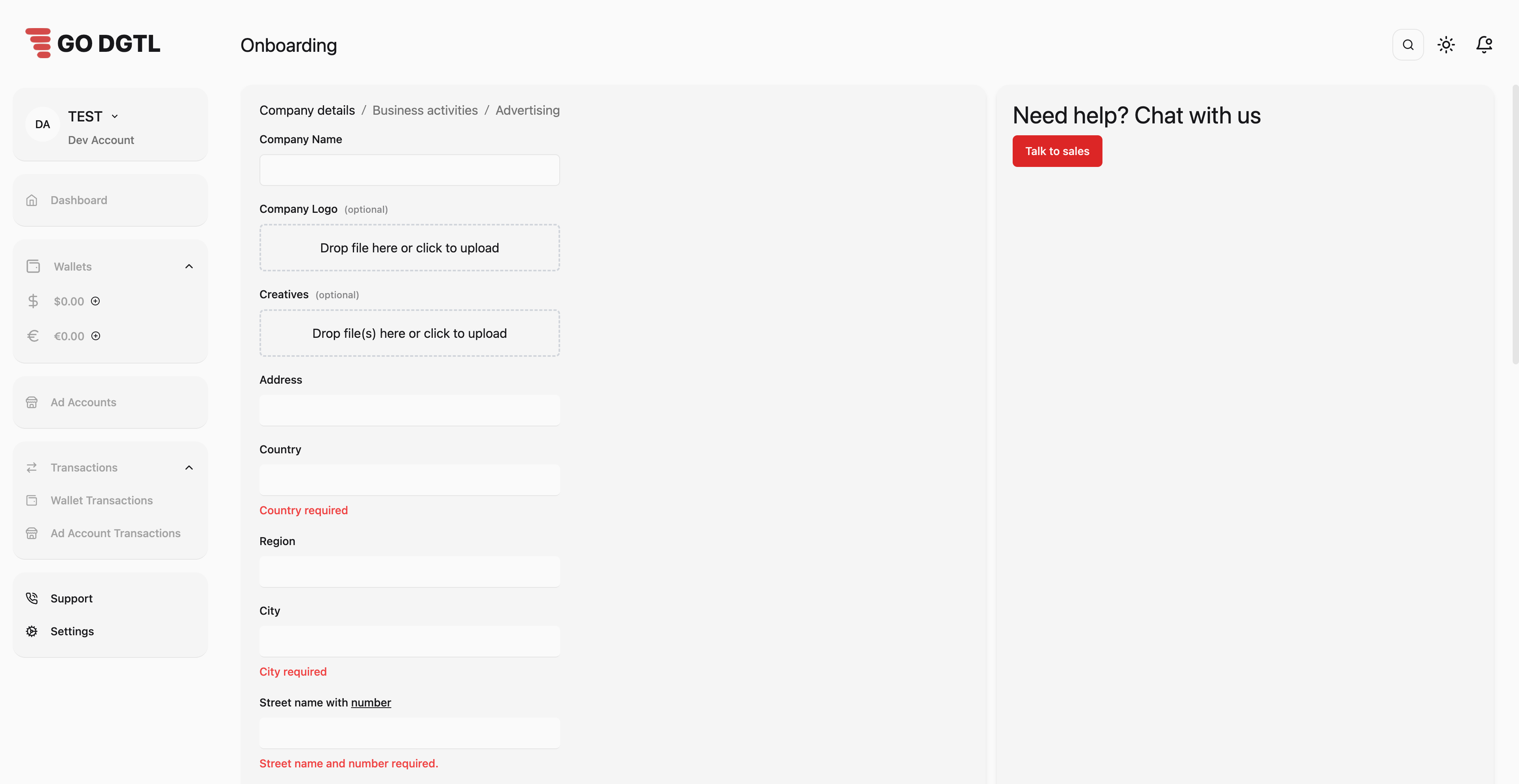Click the Settings gear icon
The width and height of the screenshot is (1519, 784).
coord(32,631)
